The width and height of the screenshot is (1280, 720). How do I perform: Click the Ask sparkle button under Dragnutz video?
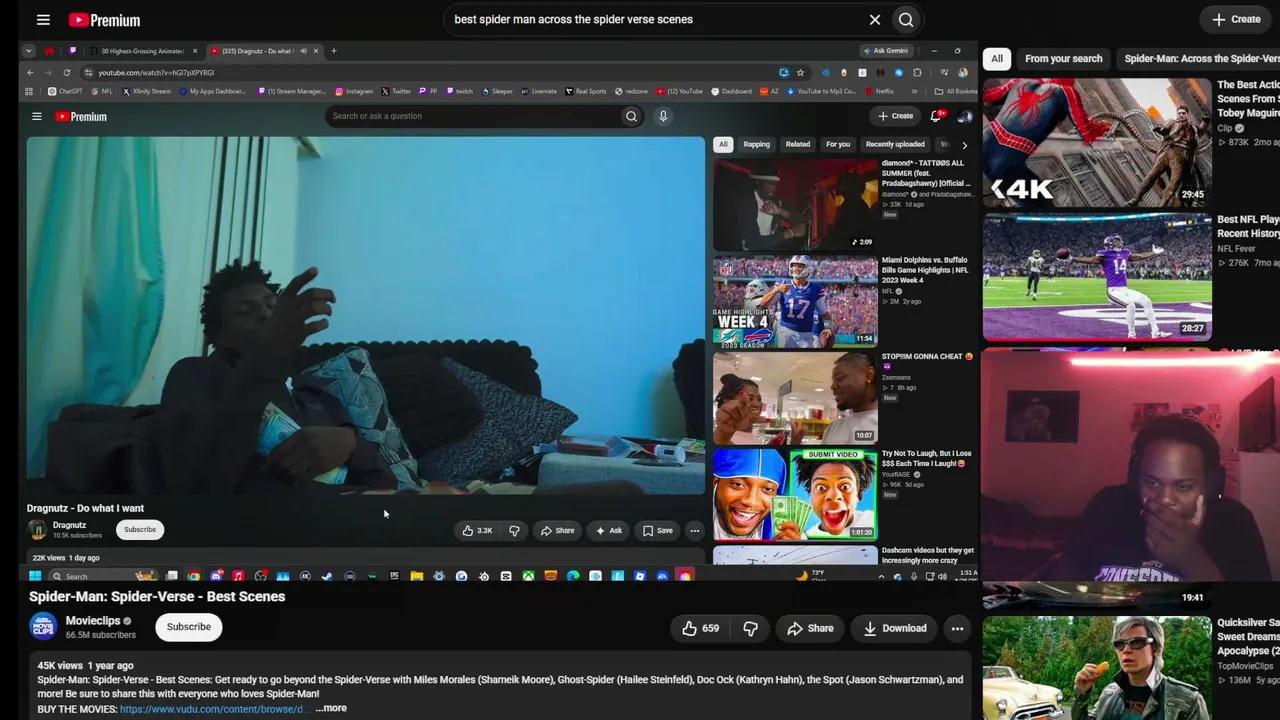608,530
